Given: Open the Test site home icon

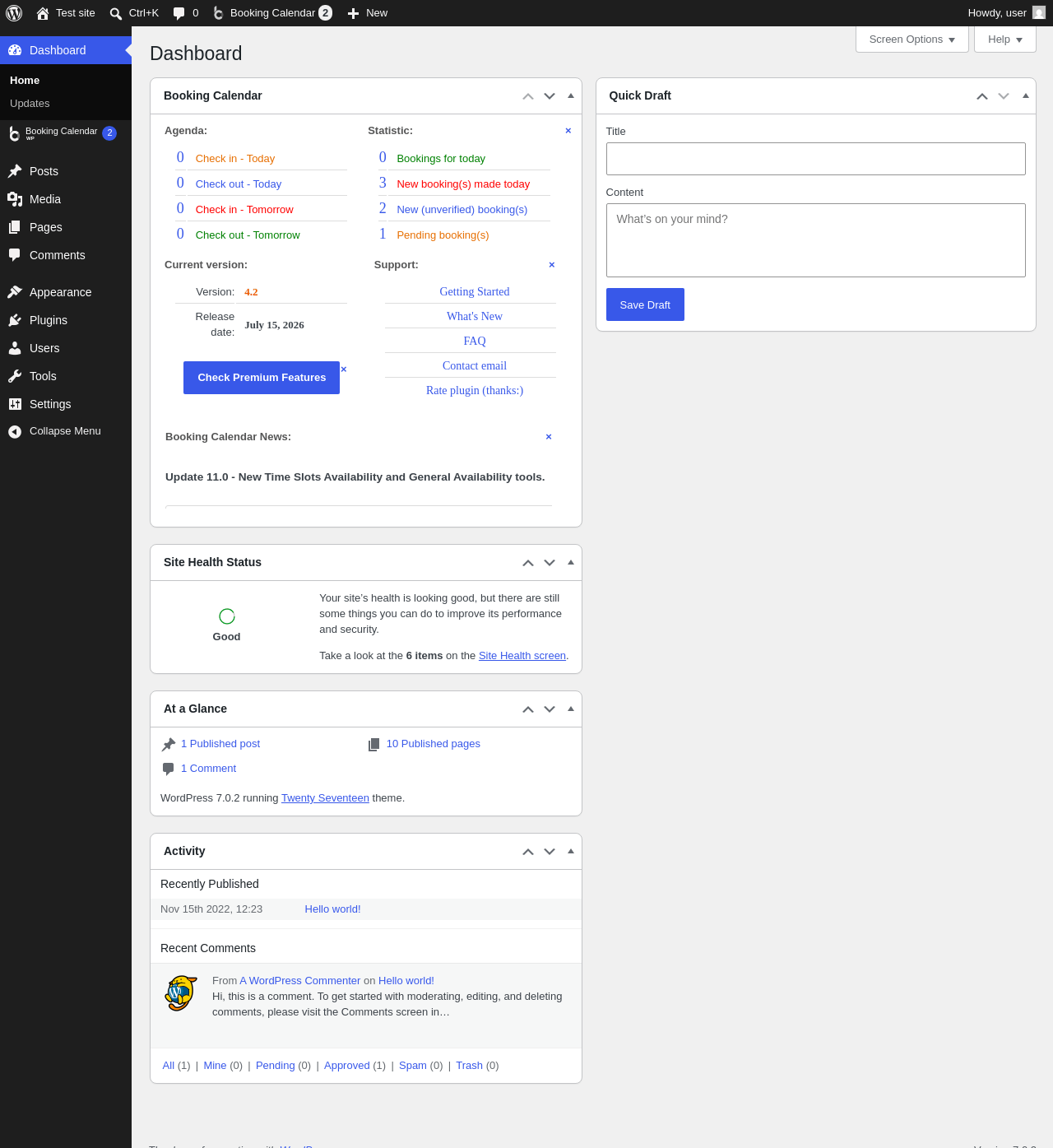Looking at the screenshot, I should tap(43, 13).
